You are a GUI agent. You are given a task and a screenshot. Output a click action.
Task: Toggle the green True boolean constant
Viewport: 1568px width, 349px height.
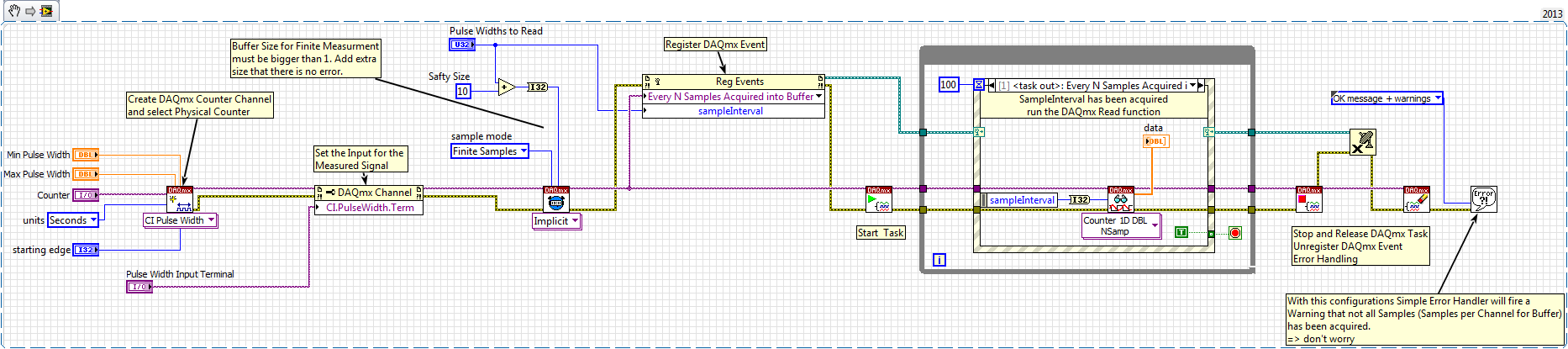[1181, 232]
